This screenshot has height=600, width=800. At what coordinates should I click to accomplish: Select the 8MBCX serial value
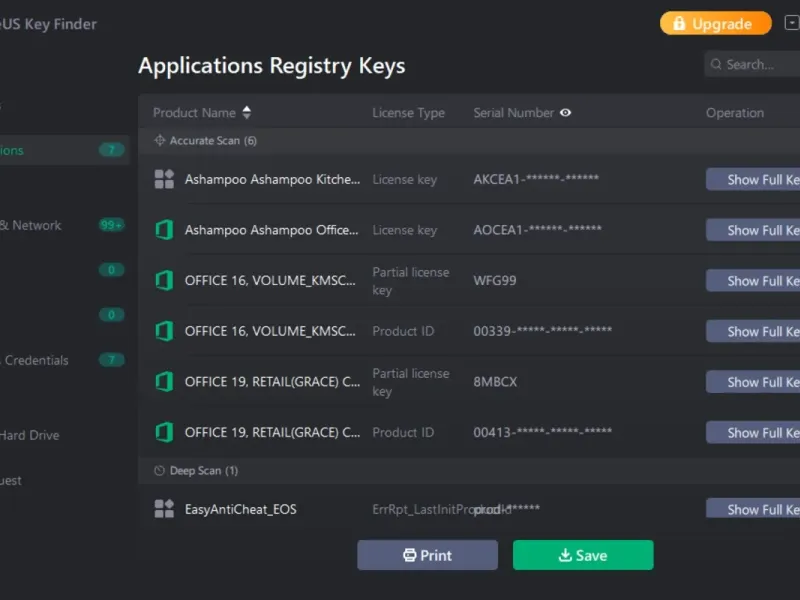[495, 382]
